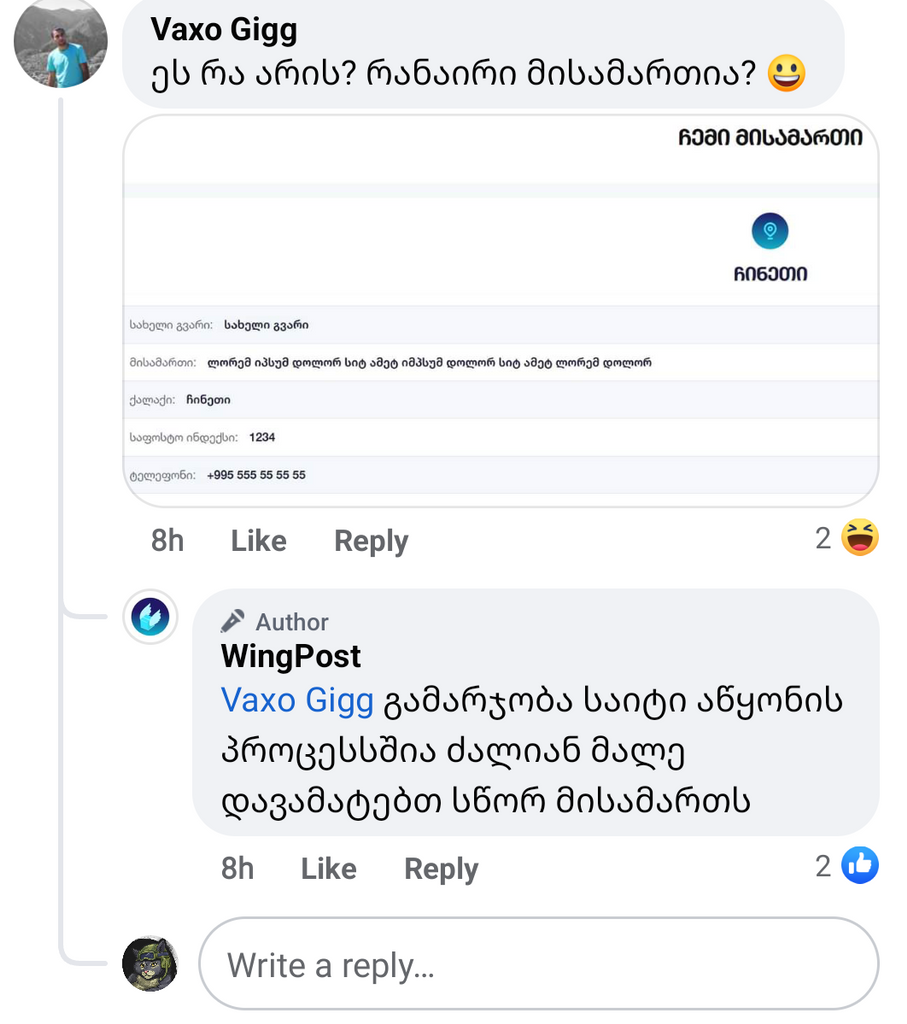907x1024 pixels.
Task: Click the blue location pin icon
Action: 768,231
